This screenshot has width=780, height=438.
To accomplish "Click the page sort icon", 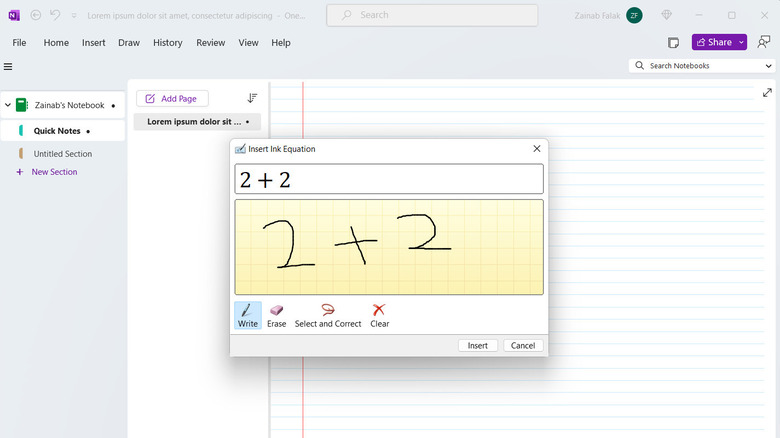I will click(x=252, y=98).
